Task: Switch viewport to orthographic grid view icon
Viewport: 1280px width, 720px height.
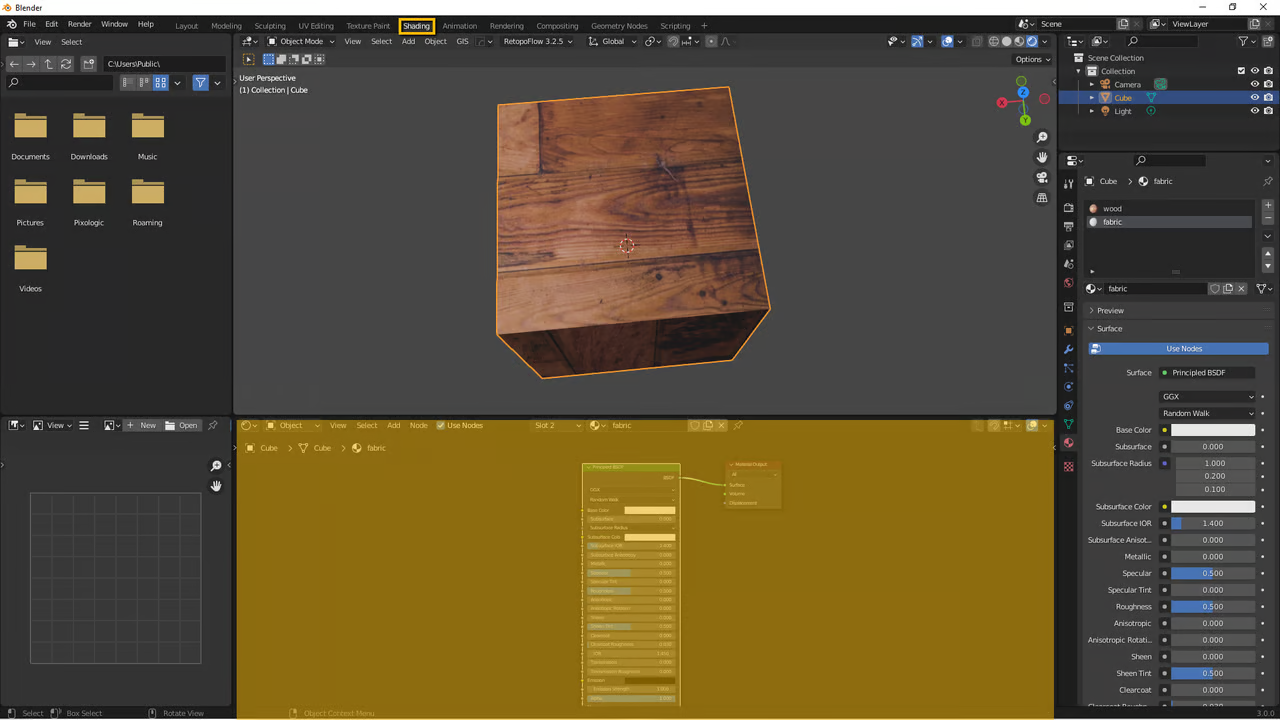Action: pos(1042,198)
